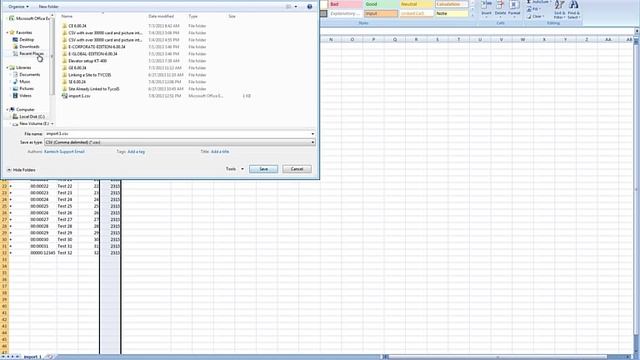Click the Insert cells icon in ribbon

486,5
